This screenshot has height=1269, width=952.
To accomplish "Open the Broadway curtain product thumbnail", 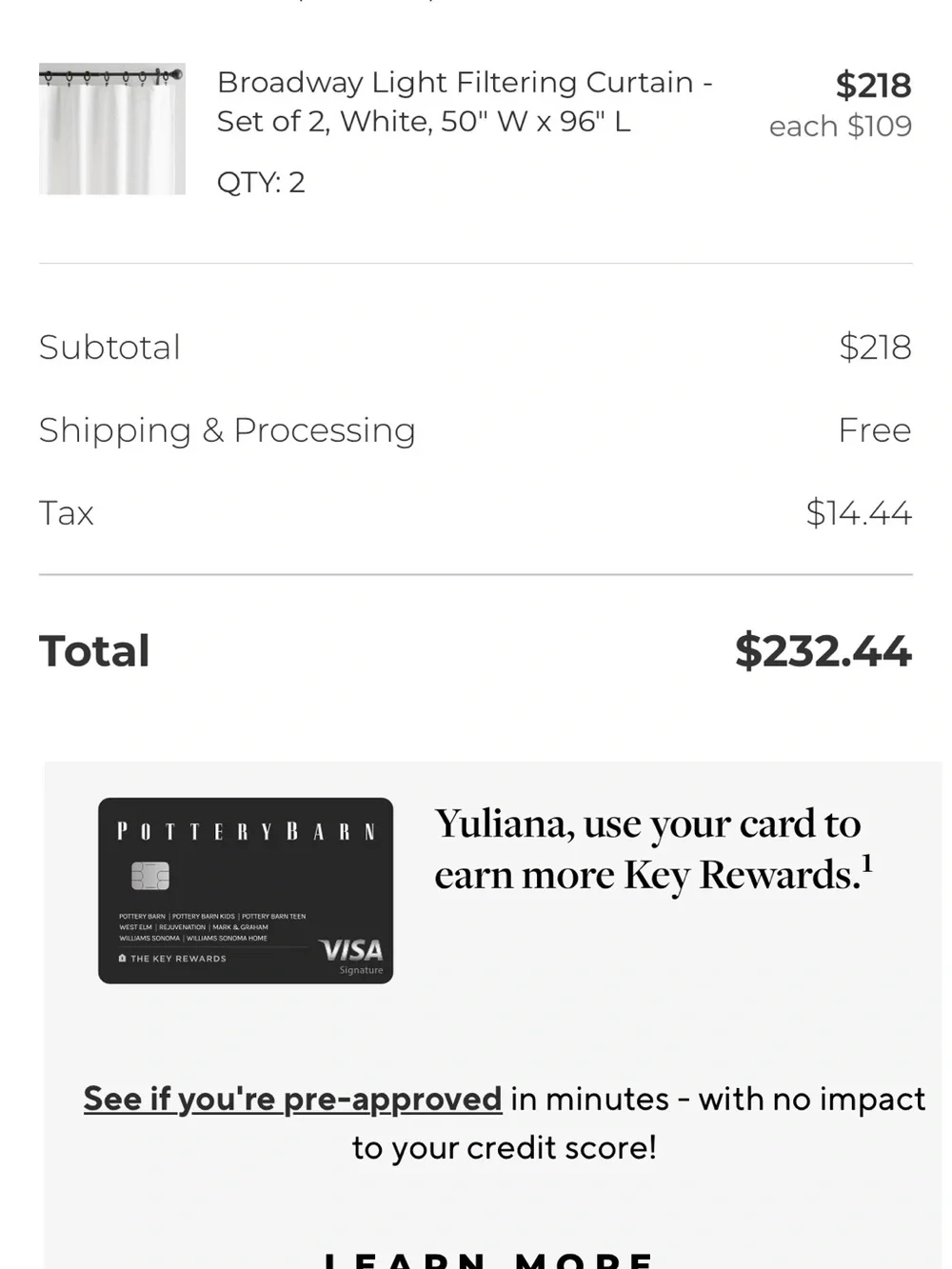I will click(x=112, y=129).
